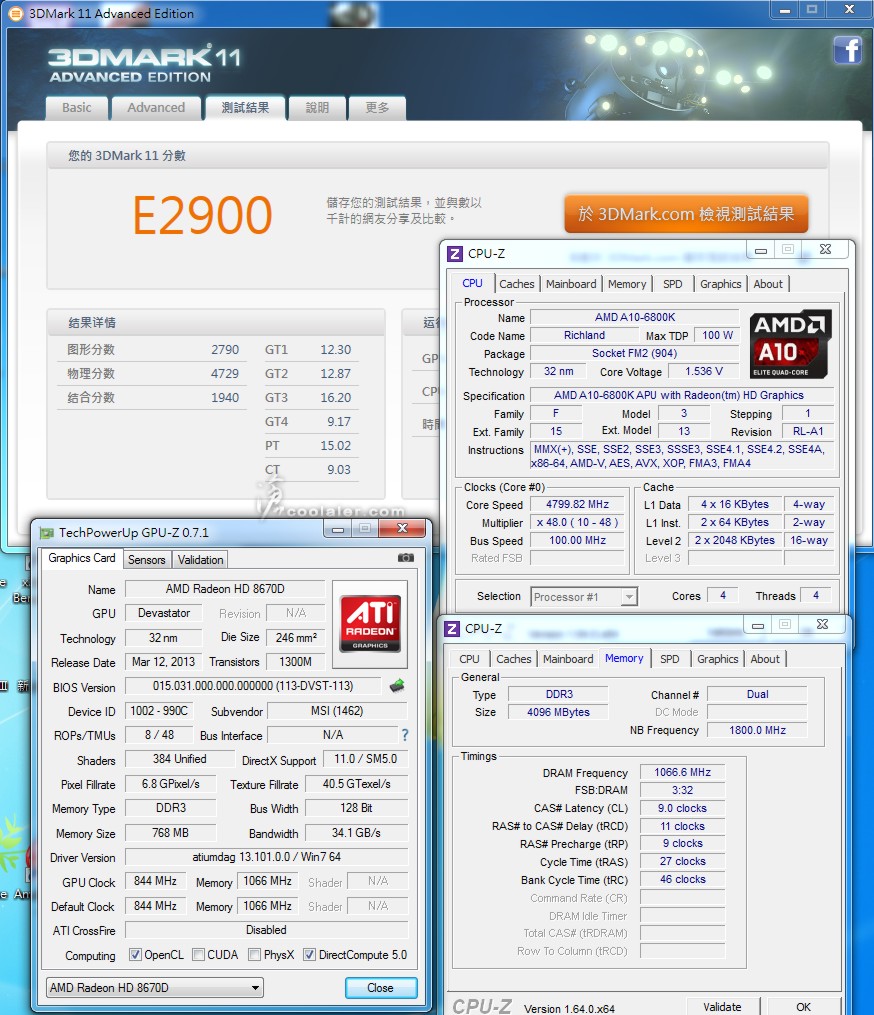This screenshot has width=874, height=1015.
Task: Click the NB Frequency value 1800.0 MHz
Action: click(x=757, y=730)
